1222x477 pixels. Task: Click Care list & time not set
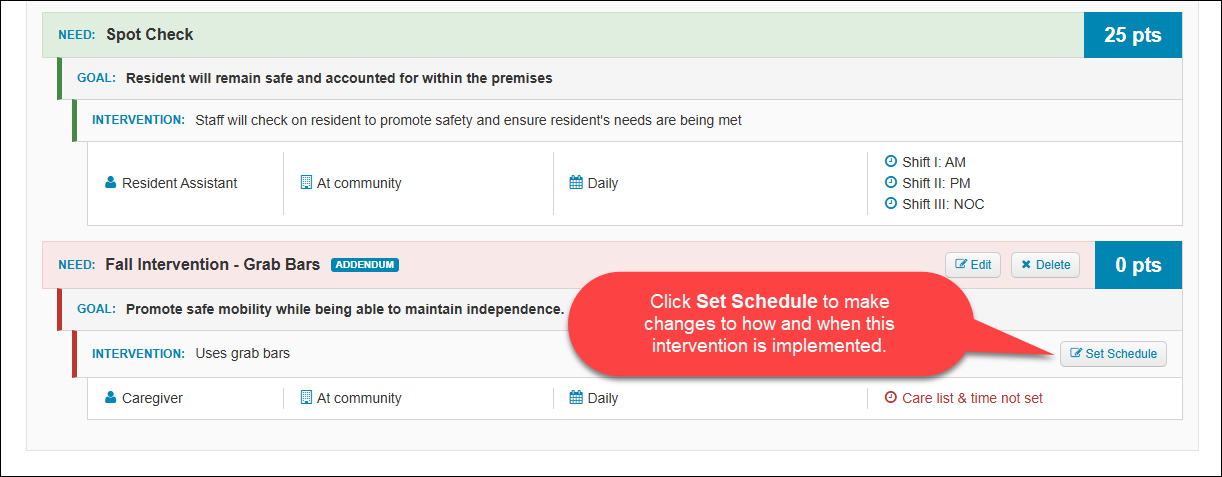tap(972, 398)
